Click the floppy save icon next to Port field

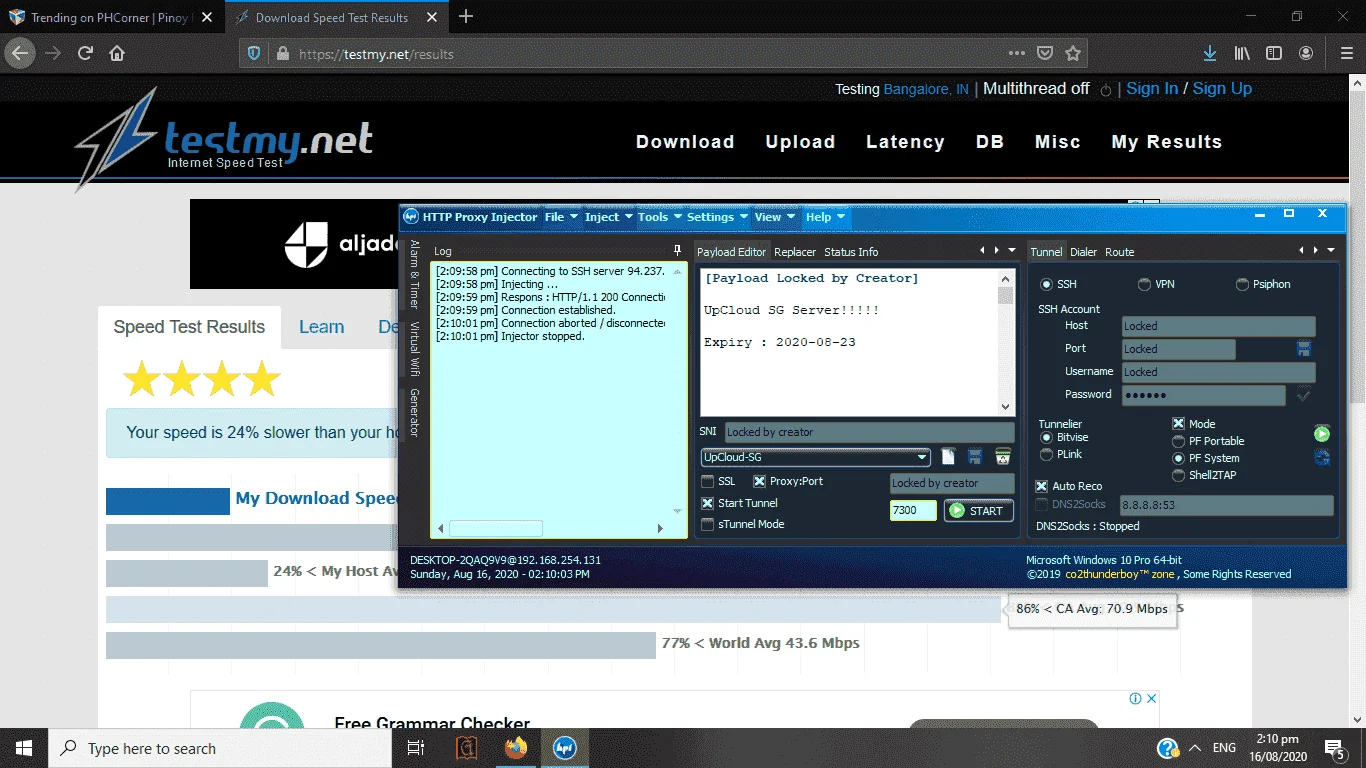tap(1304, 348)
